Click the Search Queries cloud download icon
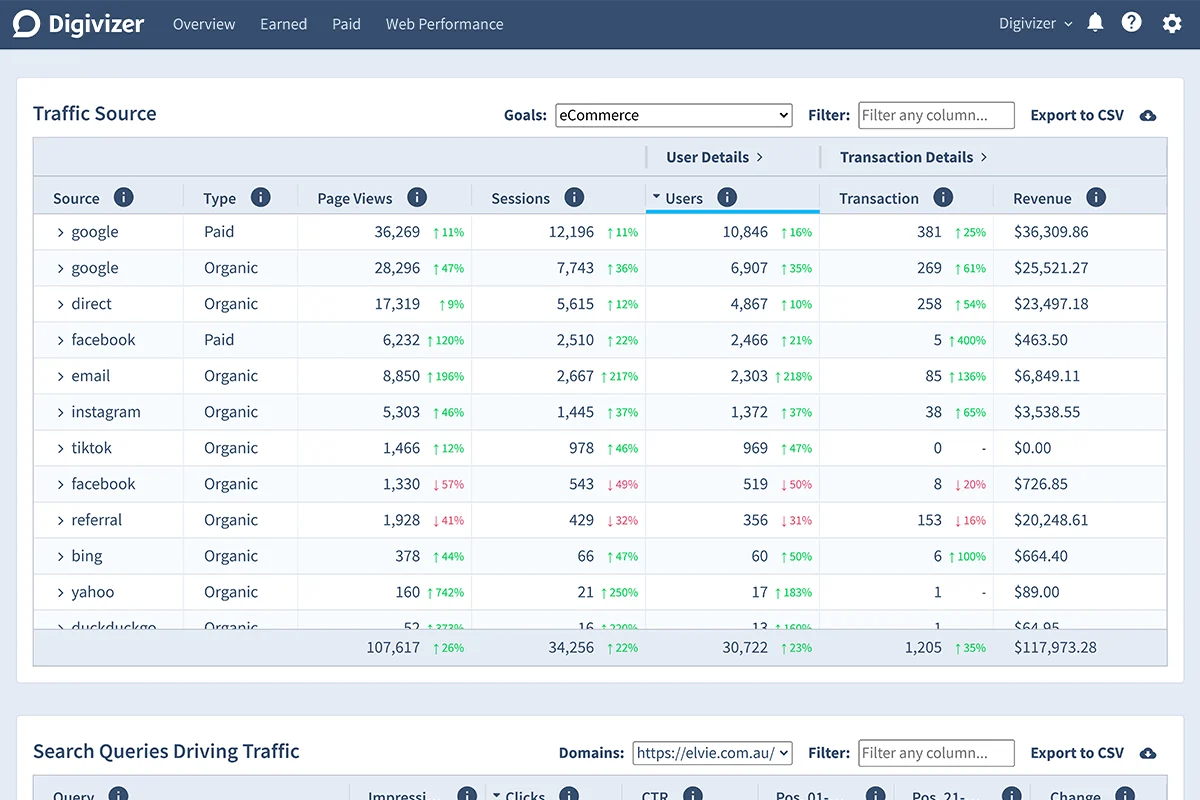1200x800 pixels. tap(1148, 753)
